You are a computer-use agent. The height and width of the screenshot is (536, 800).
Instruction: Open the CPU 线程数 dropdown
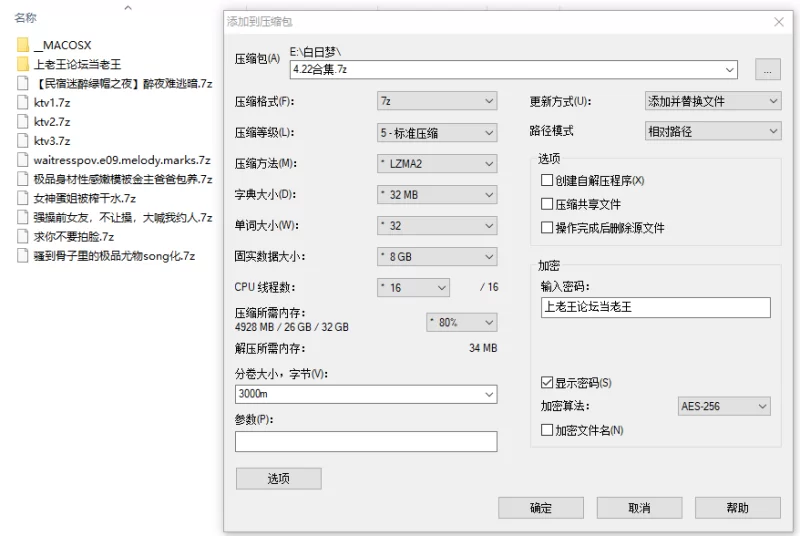click(x=413, y=288)
